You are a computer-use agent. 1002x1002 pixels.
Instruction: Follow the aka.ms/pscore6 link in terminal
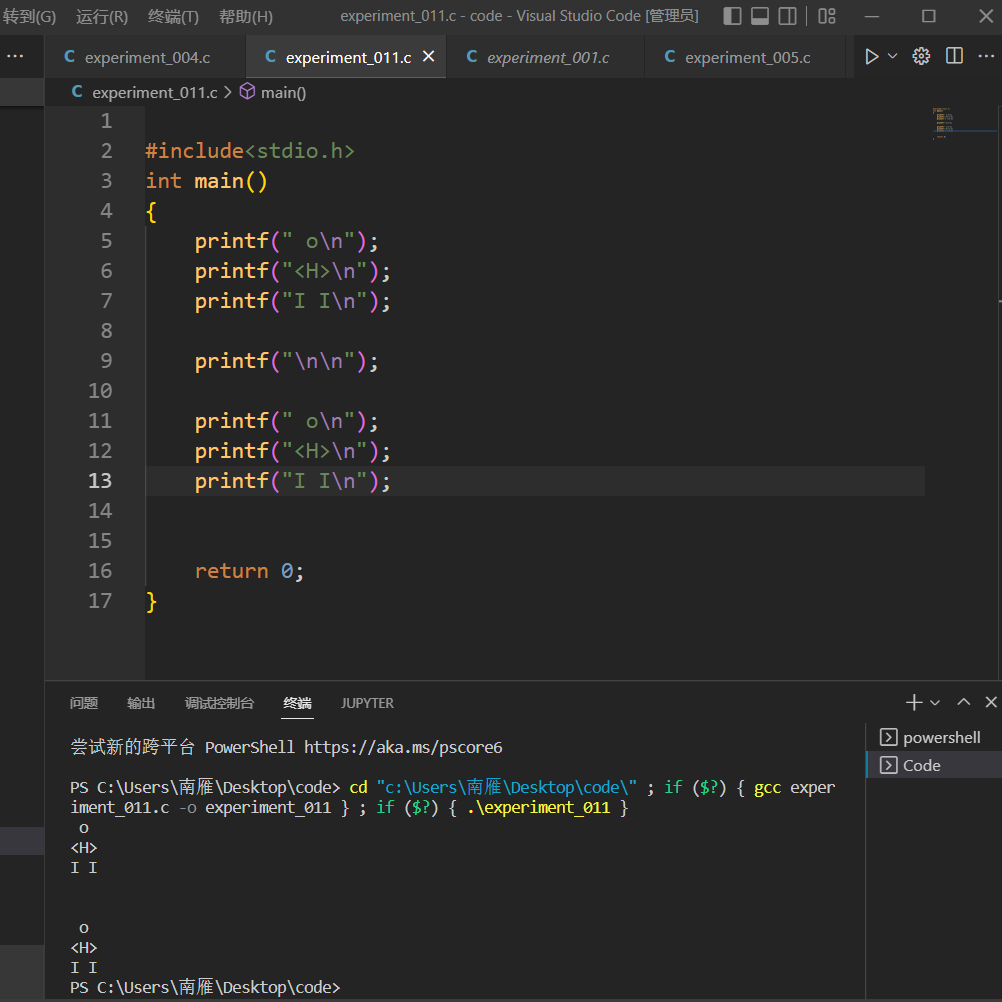point(403,747)
